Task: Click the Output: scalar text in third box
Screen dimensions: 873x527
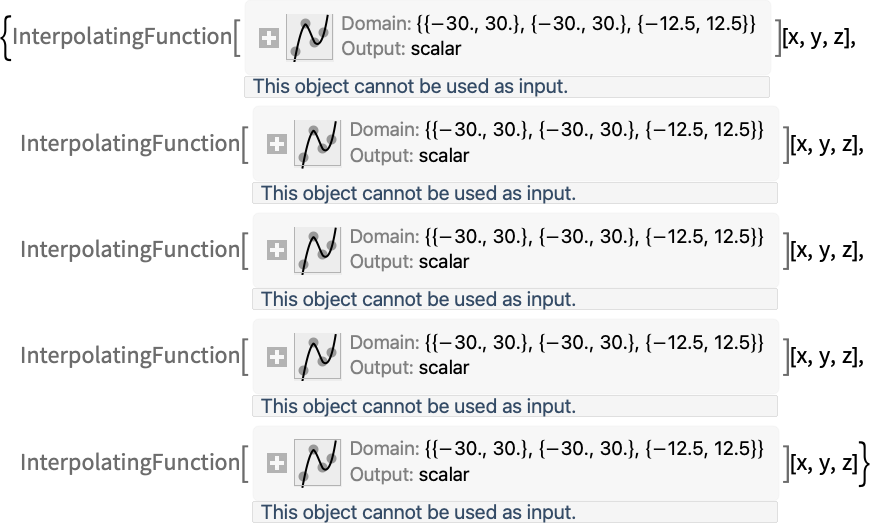Action: click(x=409, y=262)
